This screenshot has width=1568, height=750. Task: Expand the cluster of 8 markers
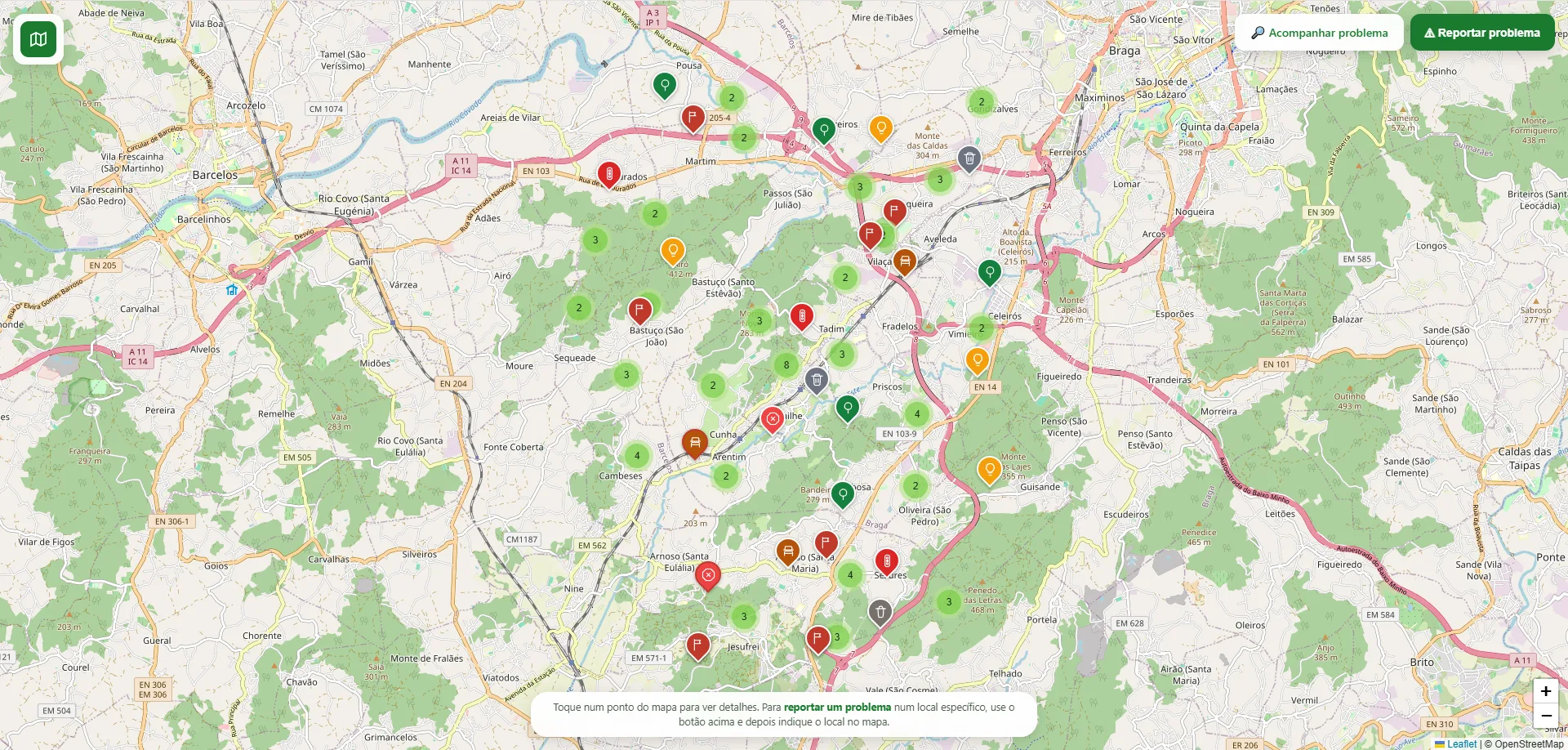786,365
